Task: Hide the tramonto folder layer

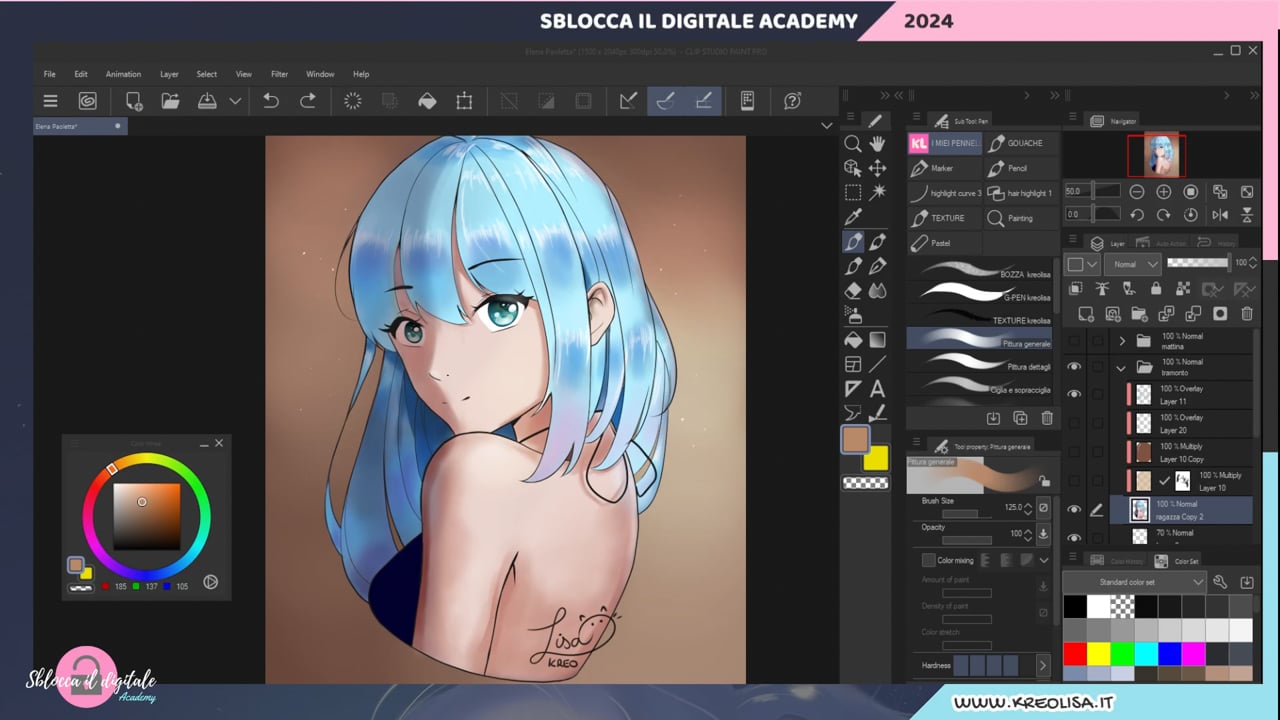Action: click(x=1074, y=367)
